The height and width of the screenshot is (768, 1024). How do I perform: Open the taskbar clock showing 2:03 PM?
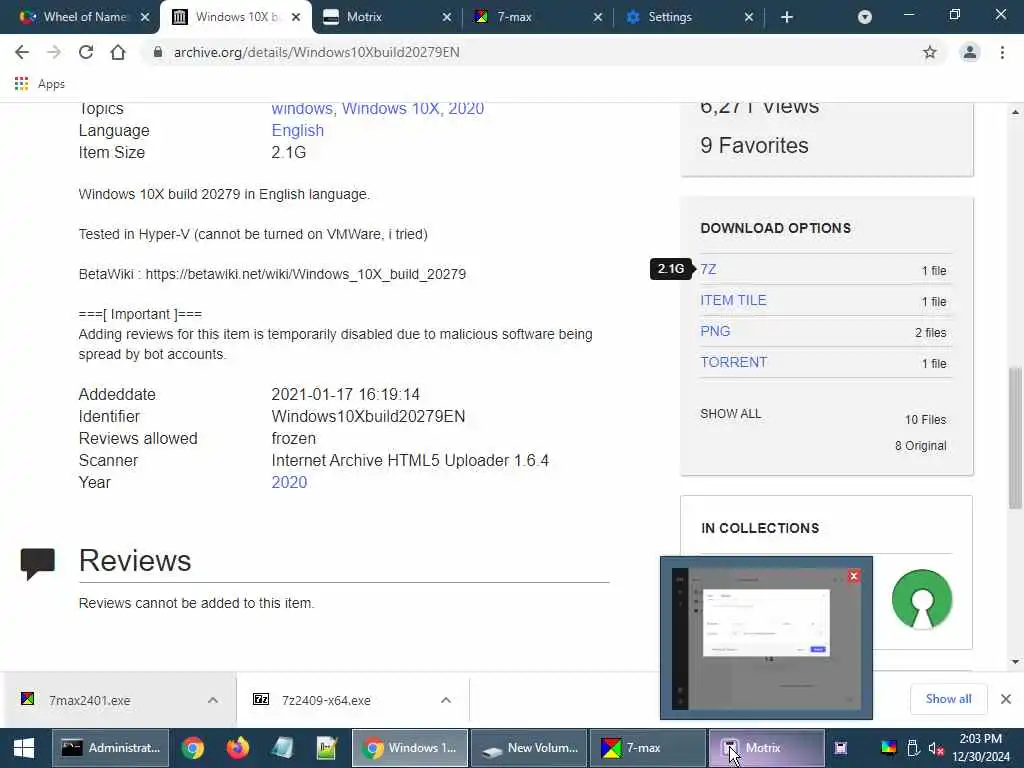[981, 748]
